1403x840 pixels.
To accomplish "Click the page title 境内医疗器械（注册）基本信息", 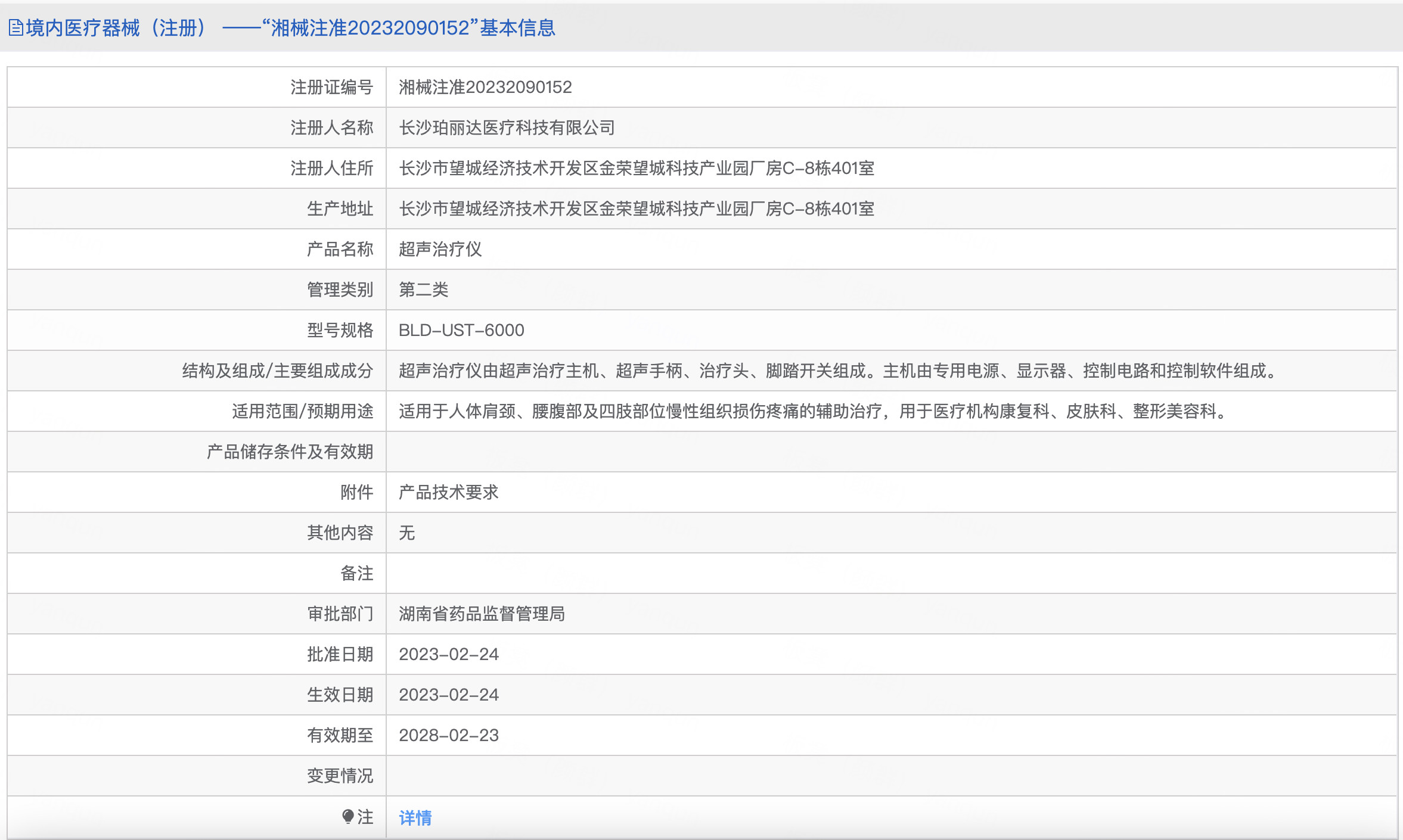I will coord(291,27).
